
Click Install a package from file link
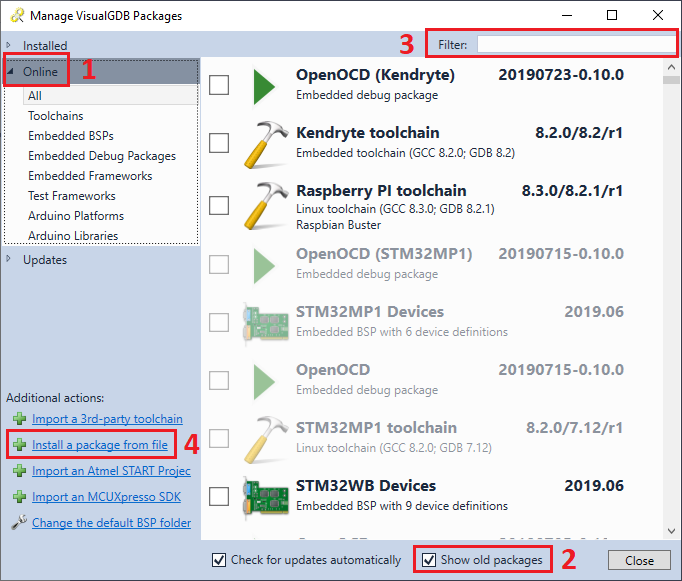click(100, 445)
